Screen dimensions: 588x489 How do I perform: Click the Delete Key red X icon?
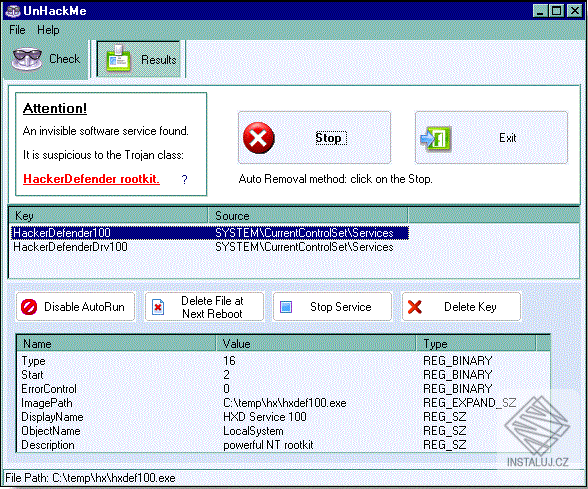coord(415,307)
